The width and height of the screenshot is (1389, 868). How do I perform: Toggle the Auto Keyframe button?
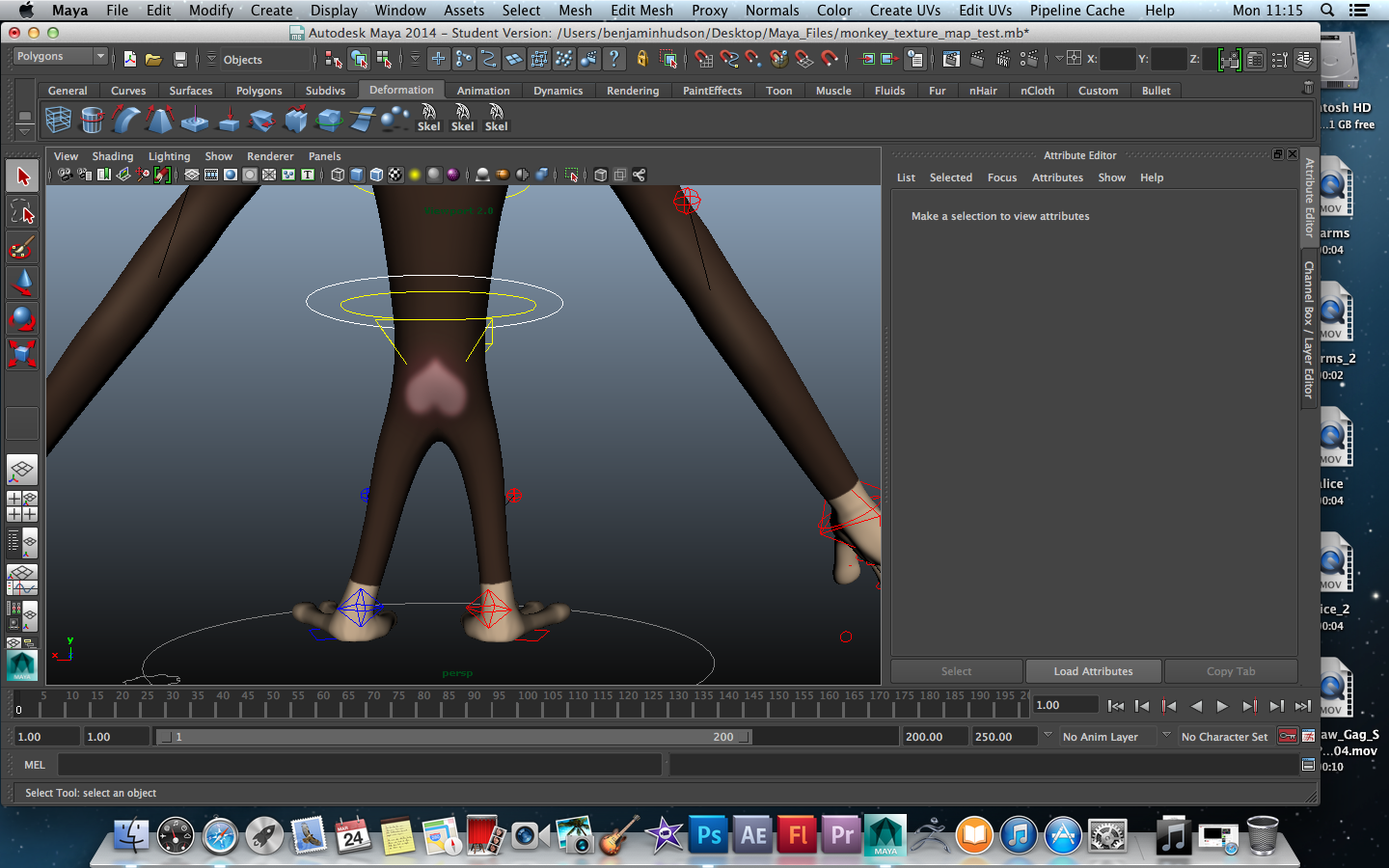(x=1288, y=736)
